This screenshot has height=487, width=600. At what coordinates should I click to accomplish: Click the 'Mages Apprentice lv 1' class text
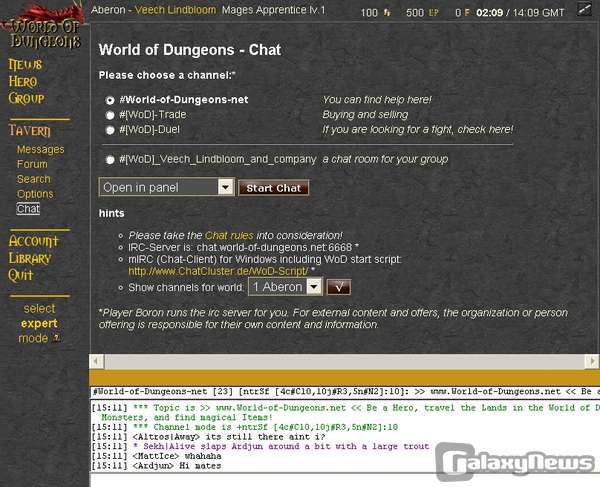pyautogui.click(x=274, y=10)
